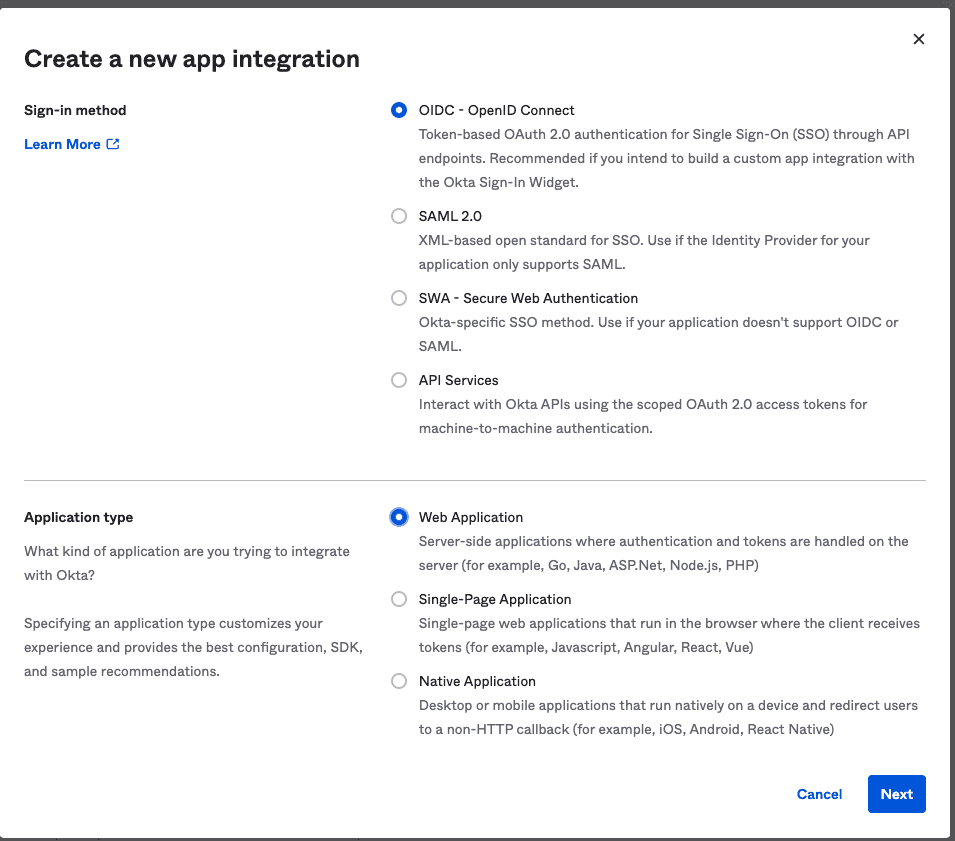Click the 'Token-based OAuth 2.0 authentication' description
The image size is (955, 841).
pos(666,158)
